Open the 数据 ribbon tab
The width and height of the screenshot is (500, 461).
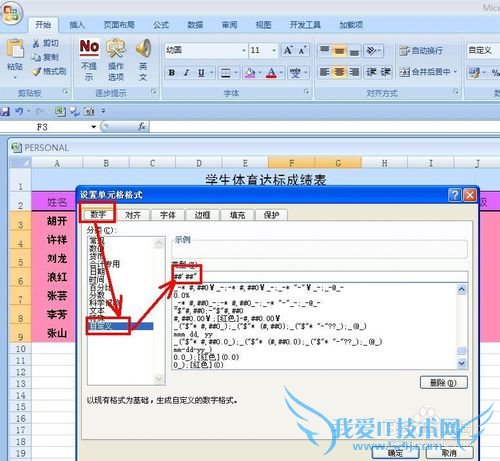pos(195,25)
